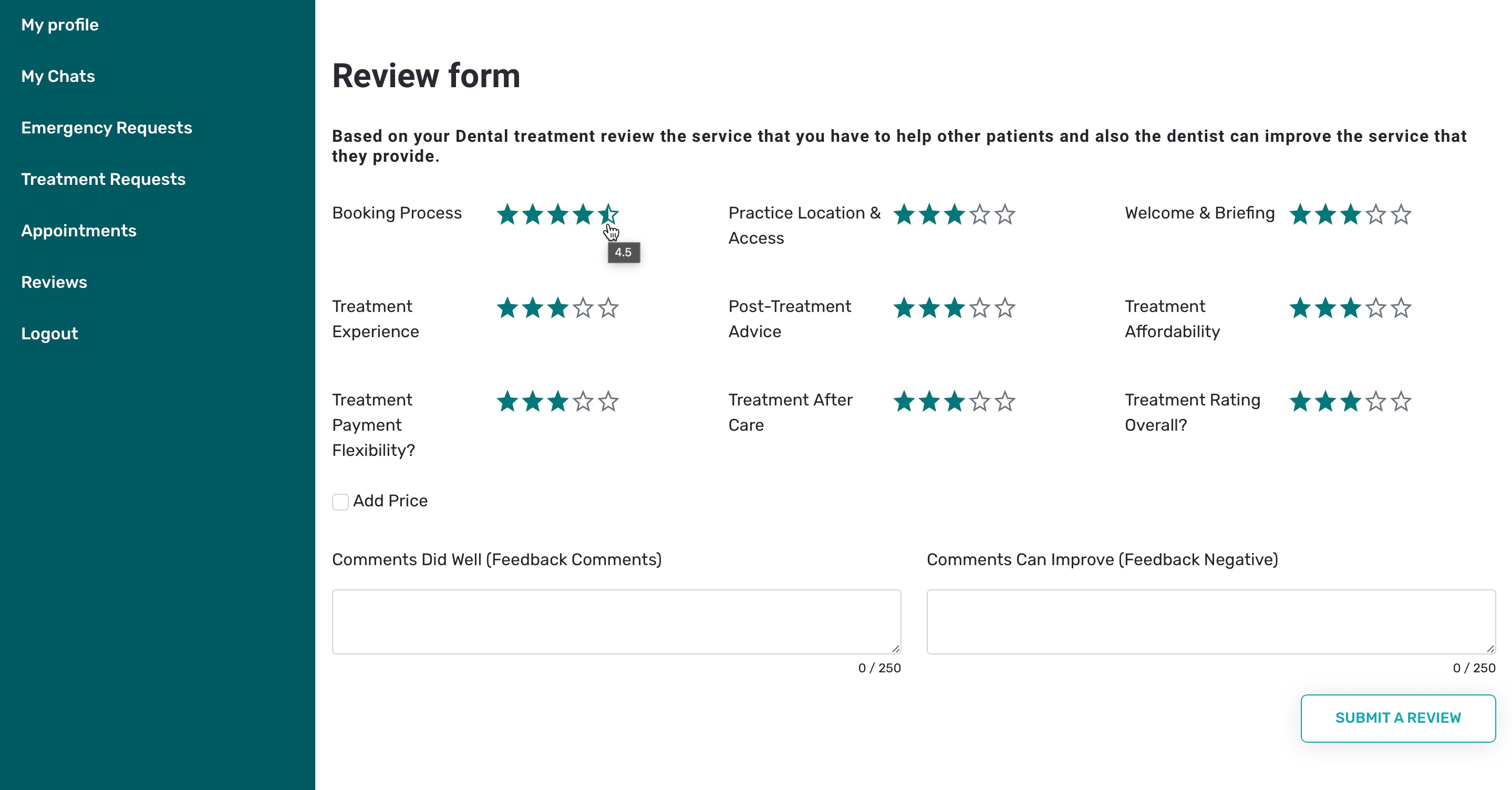Open Appointments section
1512x790 pixels.
(x=79, y=231)
